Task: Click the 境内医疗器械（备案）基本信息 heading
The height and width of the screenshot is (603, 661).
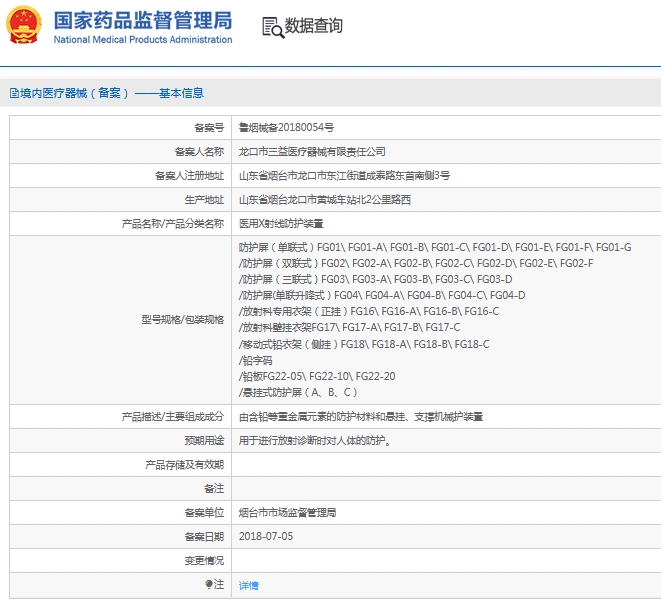Action: pos(112,93)
